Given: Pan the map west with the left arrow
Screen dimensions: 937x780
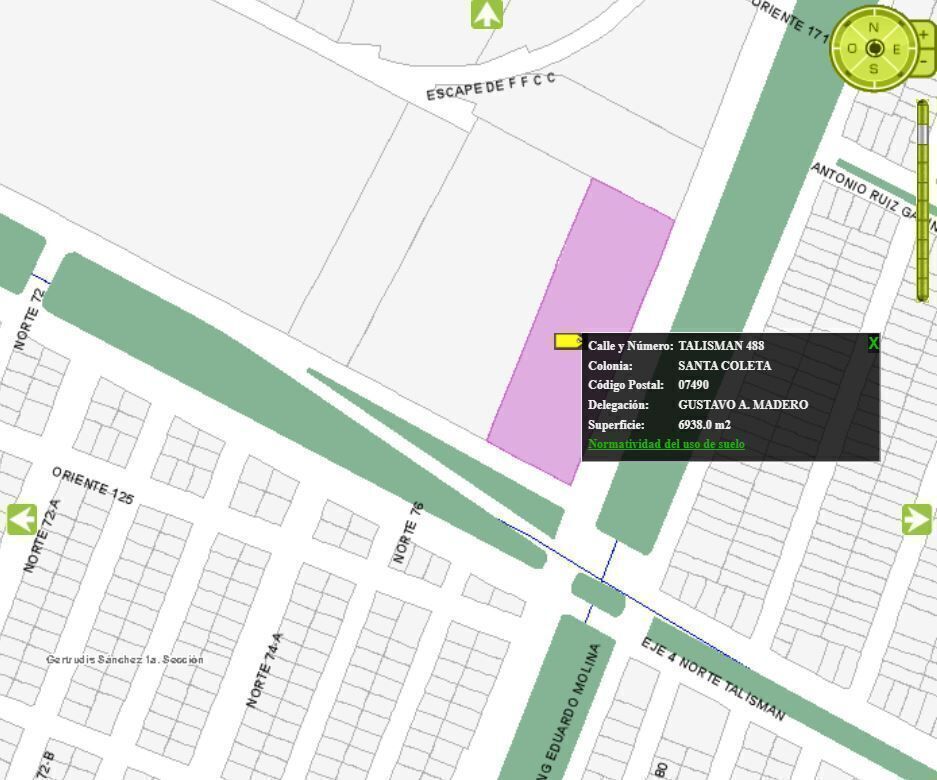Looking at the screenshot, I should tap(22, 519).
